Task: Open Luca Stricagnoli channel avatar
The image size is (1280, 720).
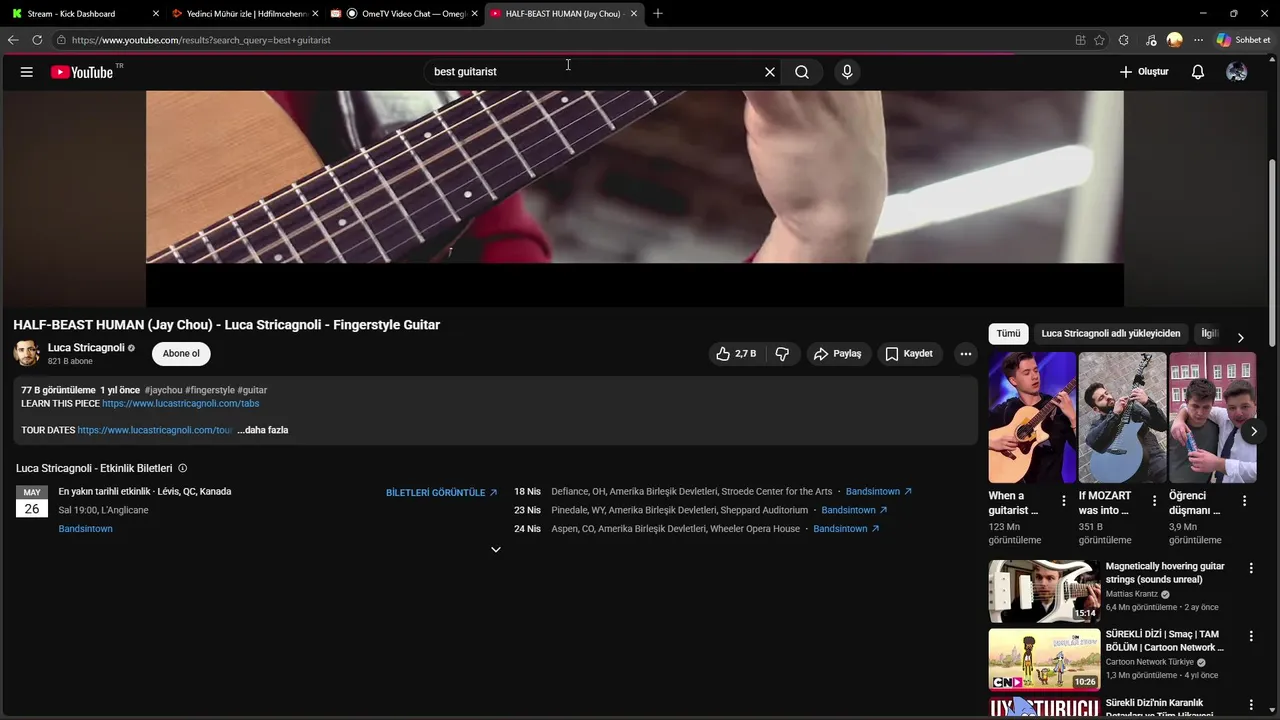Action: (x=27, y=353)
